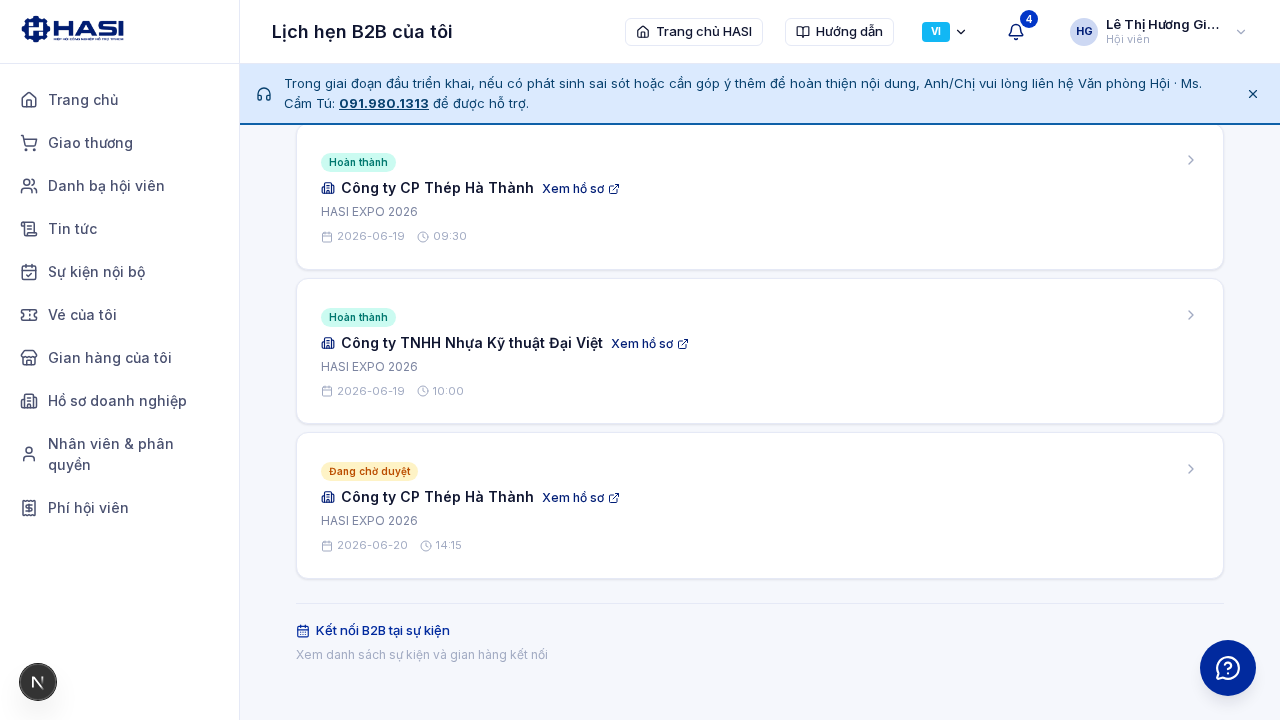Expand Thép Hà Thành 14:15 appointment chevron
Screen dimensions: 1280x720
pos(1191,469)
